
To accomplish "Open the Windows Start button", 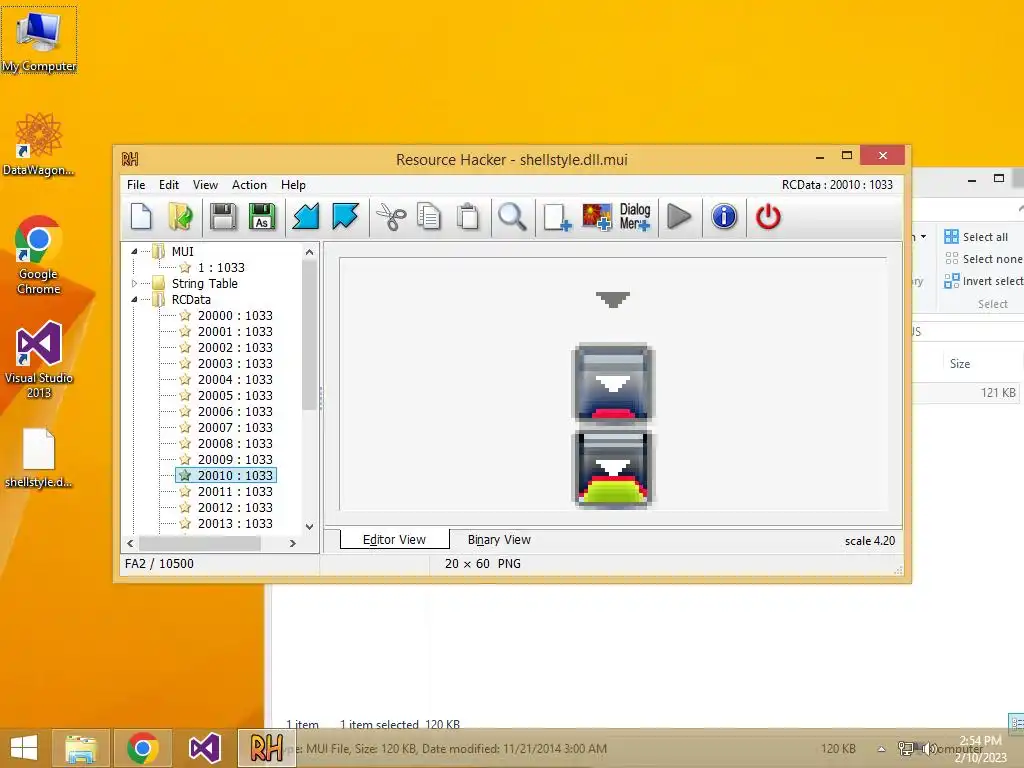I will pyautogui.click(x=24, y=748).
